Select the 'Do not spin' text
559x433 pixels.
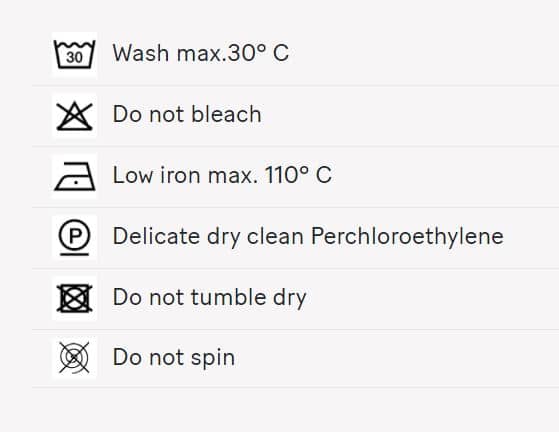174,357
